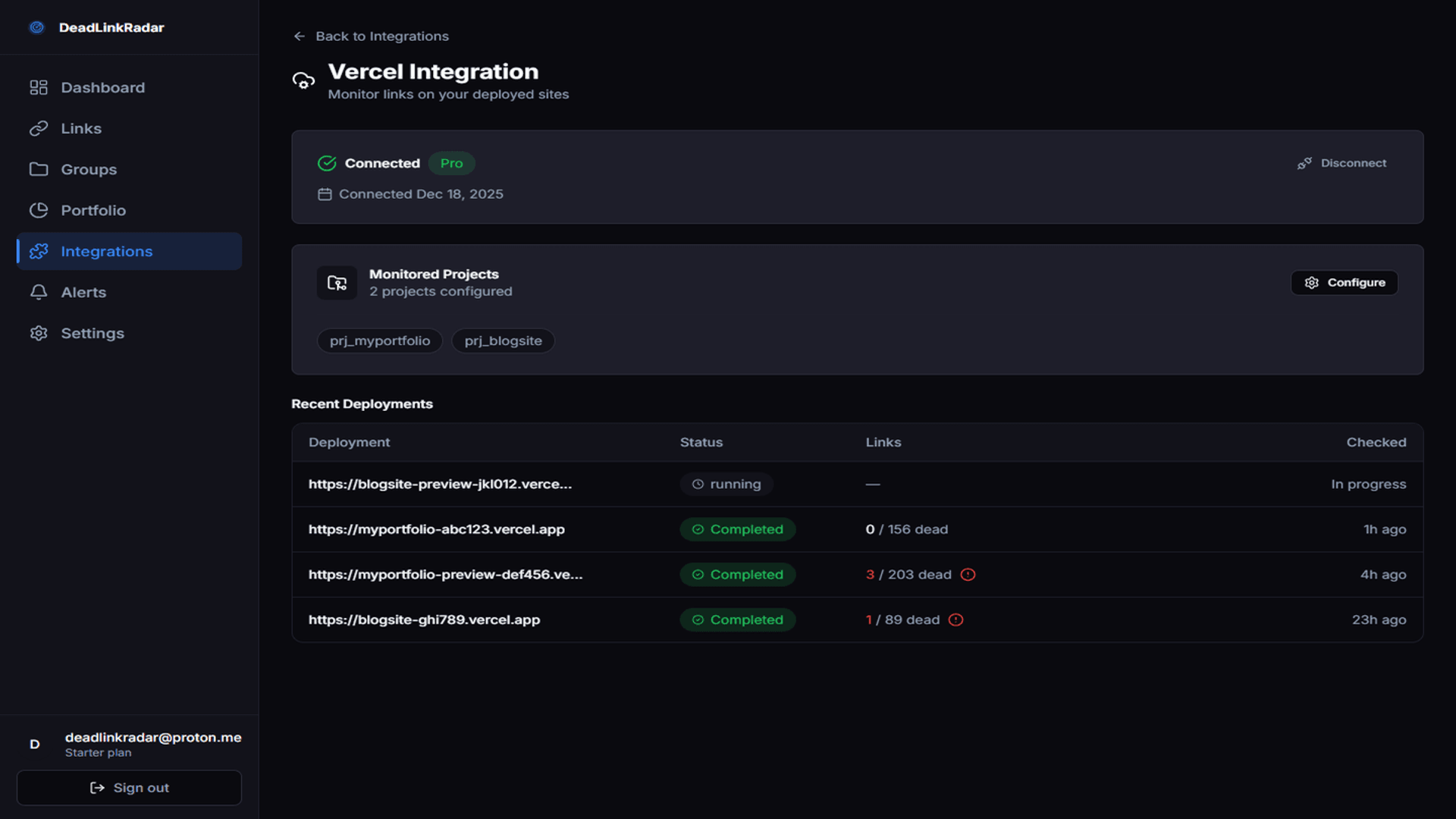1456x819 pixels.
Task: Click the alert icon next to 1 / 89 dead
Action: pyautogui.click(x=955, y=620)
